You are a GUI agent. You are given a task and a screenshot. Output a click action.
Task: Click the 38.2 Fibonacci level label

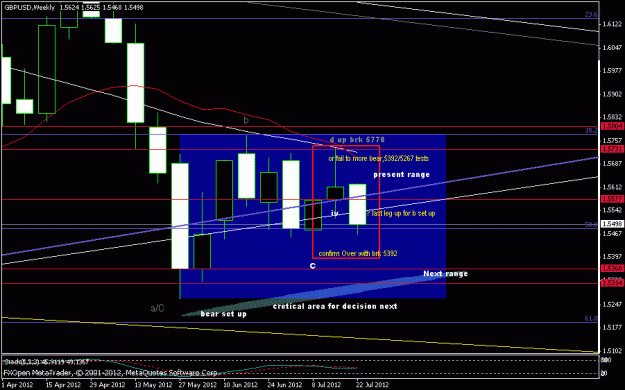pos(591,130)
